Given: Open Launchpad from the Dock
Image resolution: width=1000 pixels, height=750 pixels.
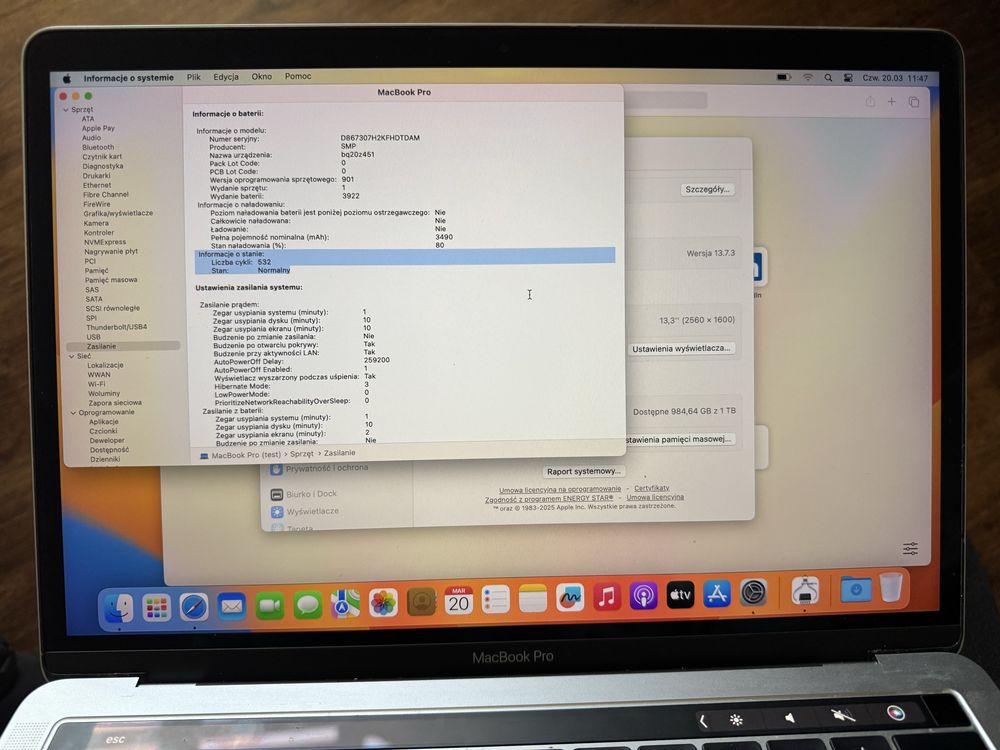Looking at the screenshot, I should (156, 607).
